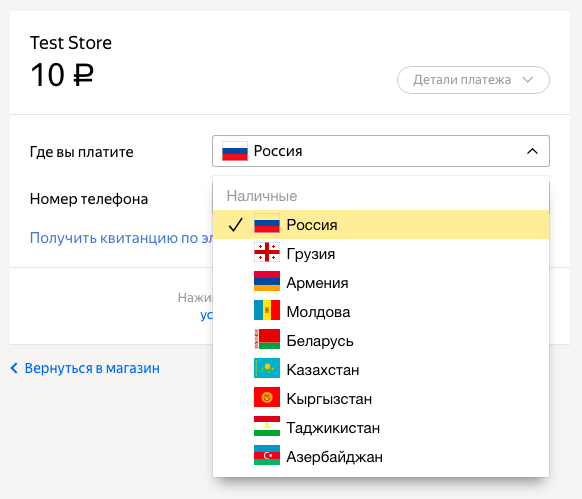Select the Азербайджан option
The width and height of the screenshot is (582, 499).
(381, 456)
